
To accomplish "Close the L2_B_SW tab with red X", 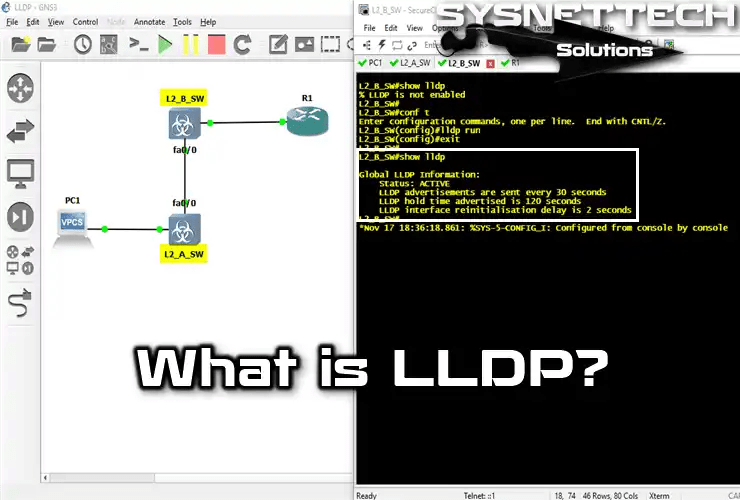I will (490, 64).
